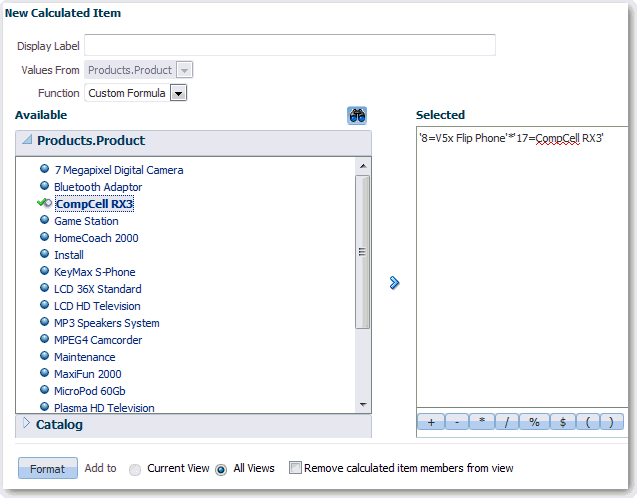
Task: Click the Display Label input field
Action: coord(290,45)
